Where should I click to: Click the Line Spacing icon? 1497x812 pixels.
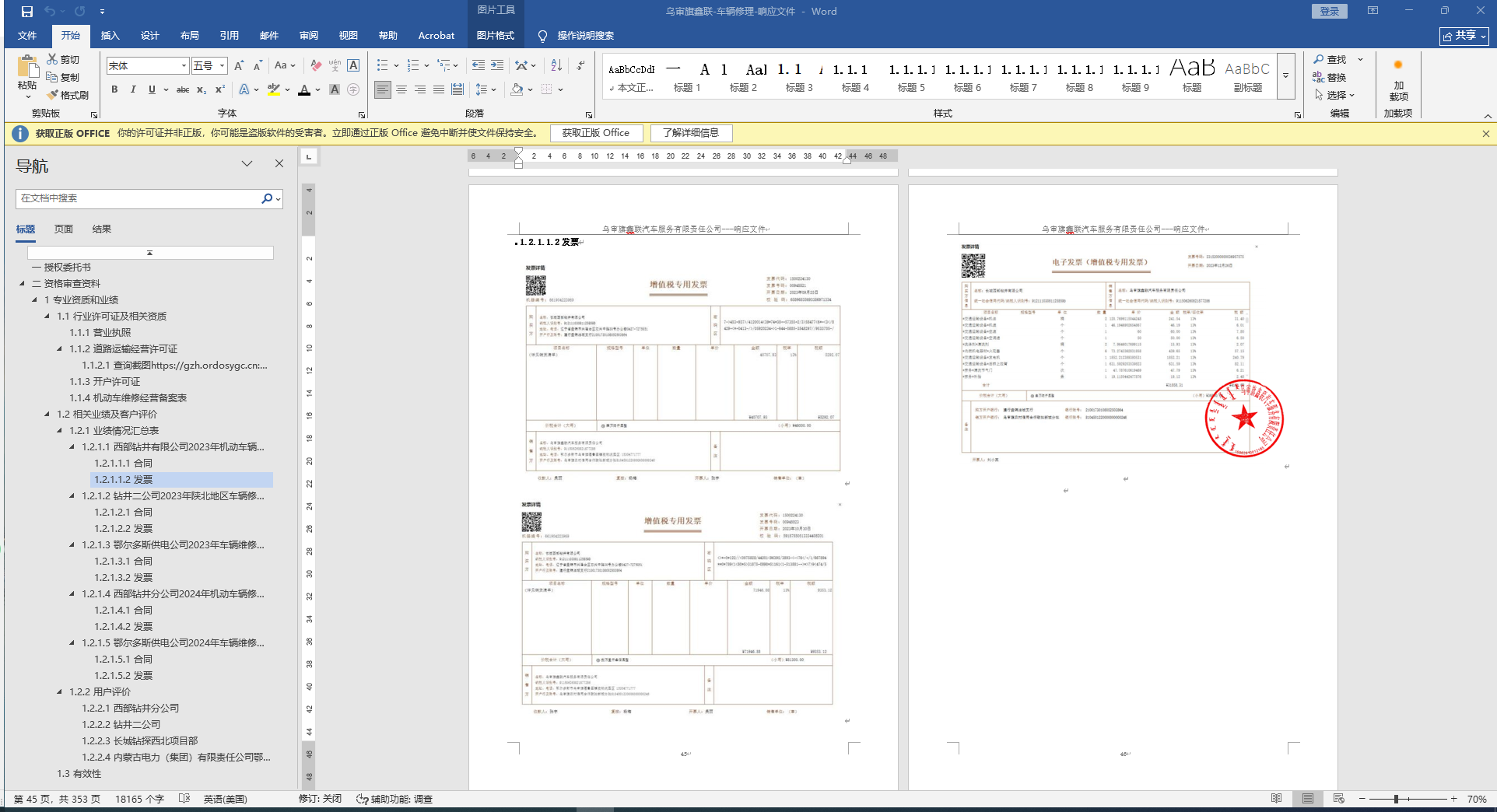[x=482, y=90]
